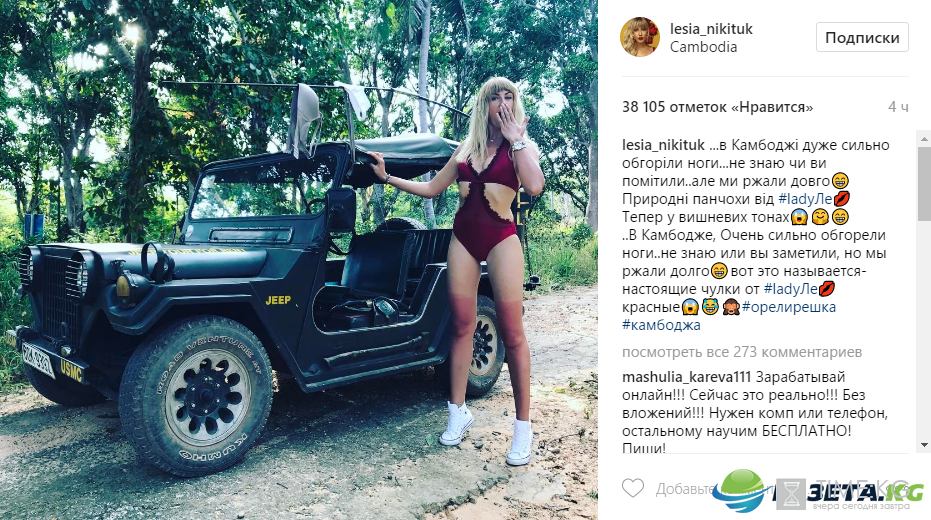Click the 4 ч post timestamp
Screen dimensions: 931x520
898,107
